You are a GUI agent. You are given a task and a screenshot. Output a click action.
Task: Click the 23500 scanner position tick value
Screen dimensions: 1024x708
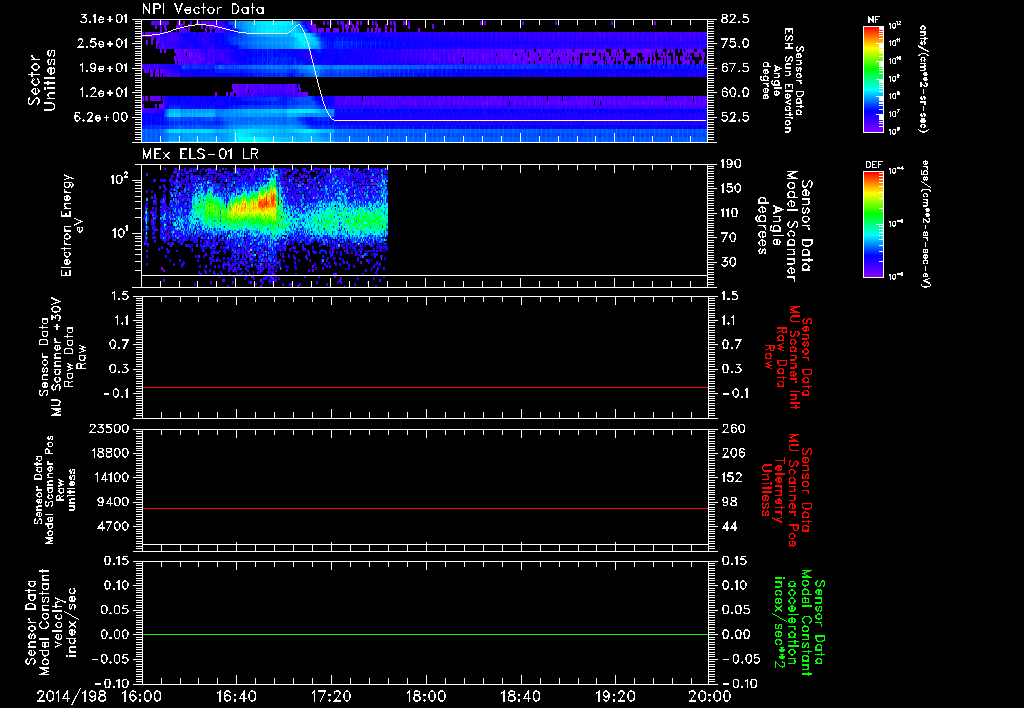point(108,428)
